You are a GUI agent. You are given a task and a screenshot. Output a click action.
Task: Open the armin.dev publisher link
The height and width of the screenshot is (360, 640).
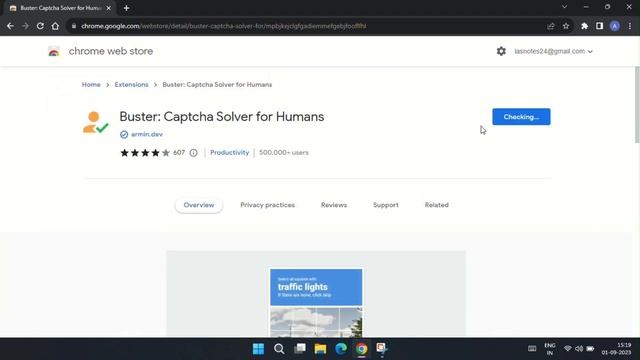147,134
